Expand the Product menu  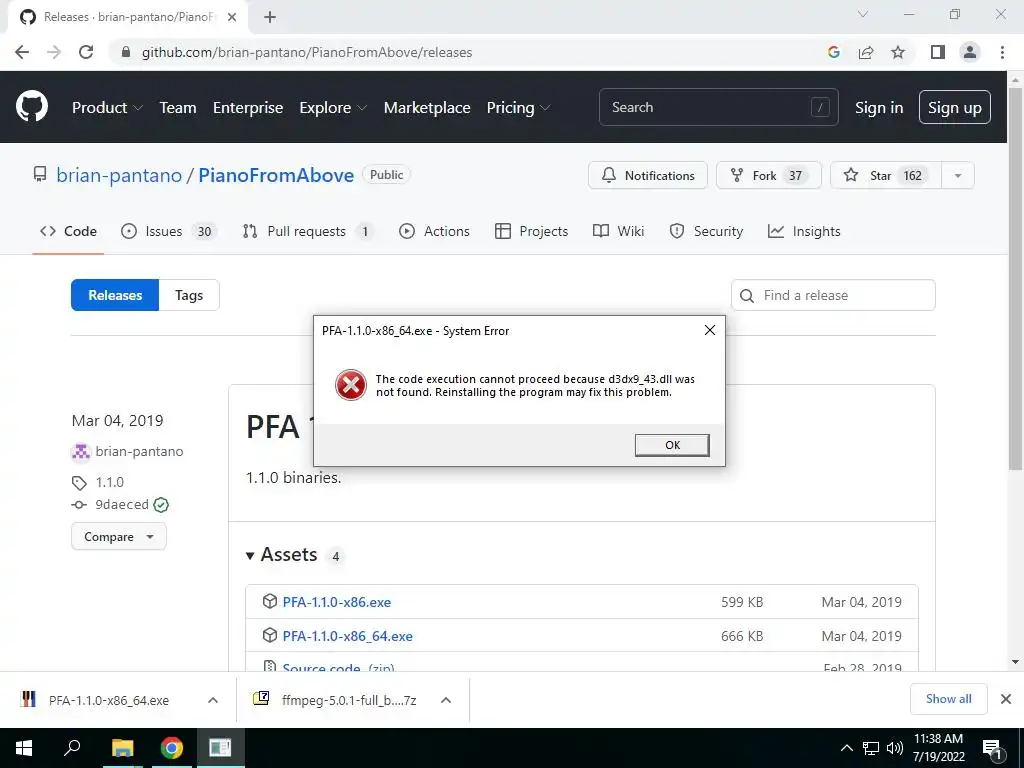[x=107, y=107]
